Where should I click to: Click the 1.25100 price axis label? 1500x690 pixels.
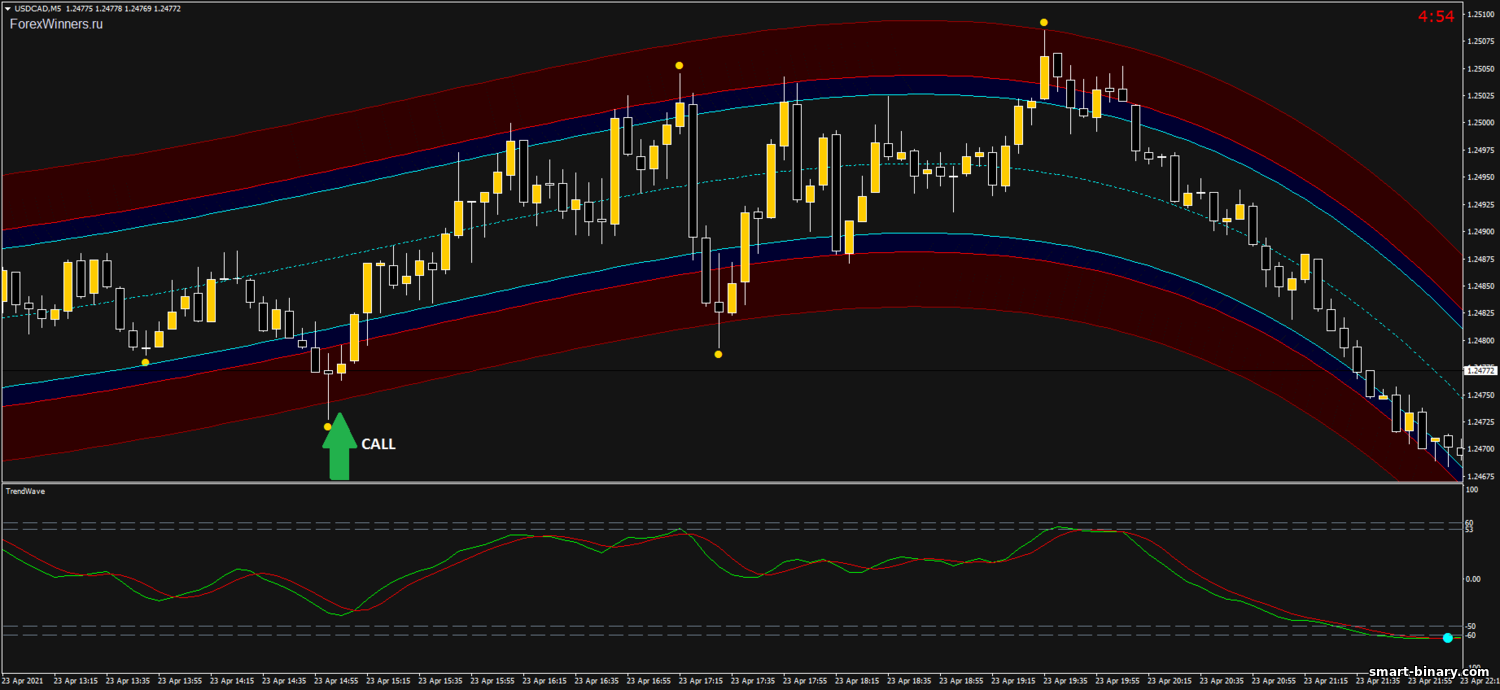[x=1479, y=15]
